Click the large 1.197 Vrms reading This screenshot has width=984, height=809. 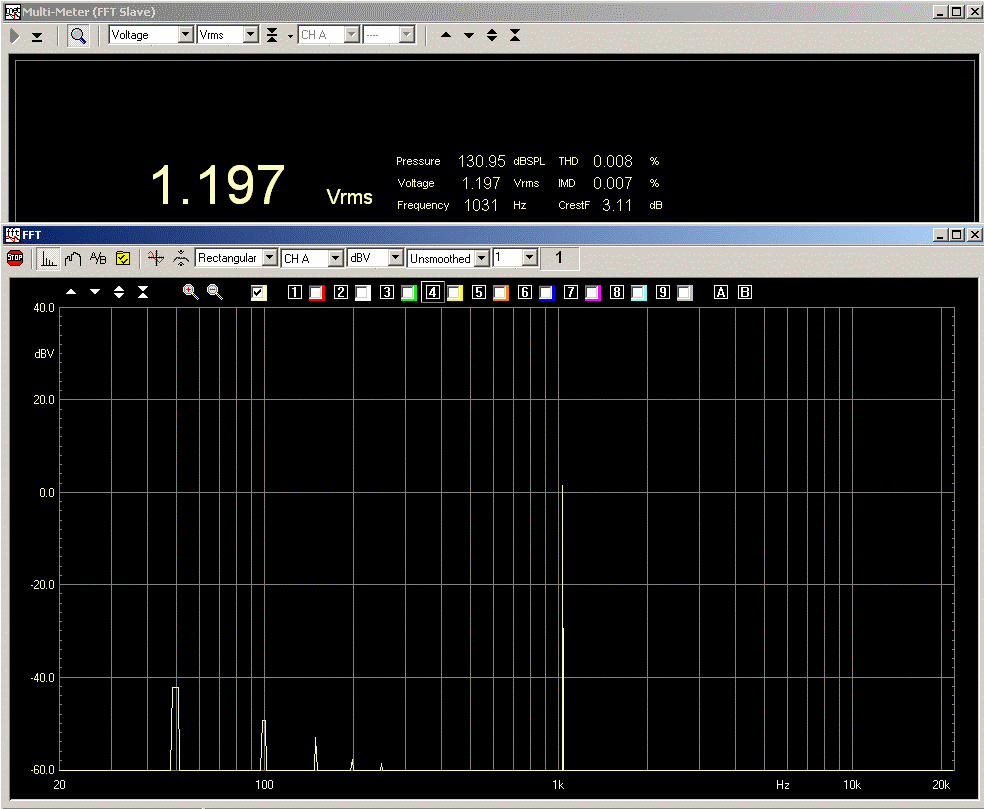click(218, 186)
